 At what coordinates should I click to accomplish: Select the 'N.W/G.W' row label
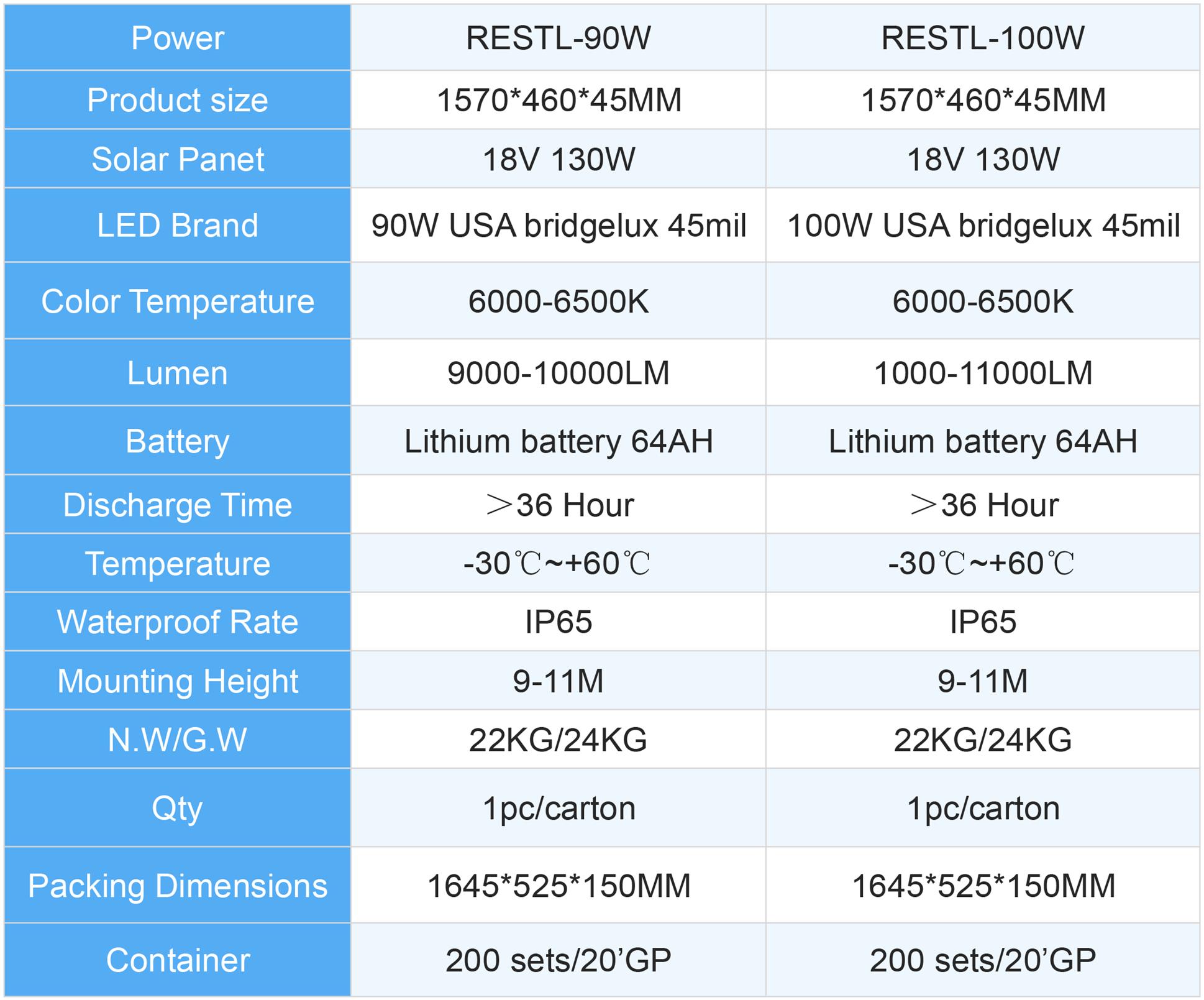(178, 740)
